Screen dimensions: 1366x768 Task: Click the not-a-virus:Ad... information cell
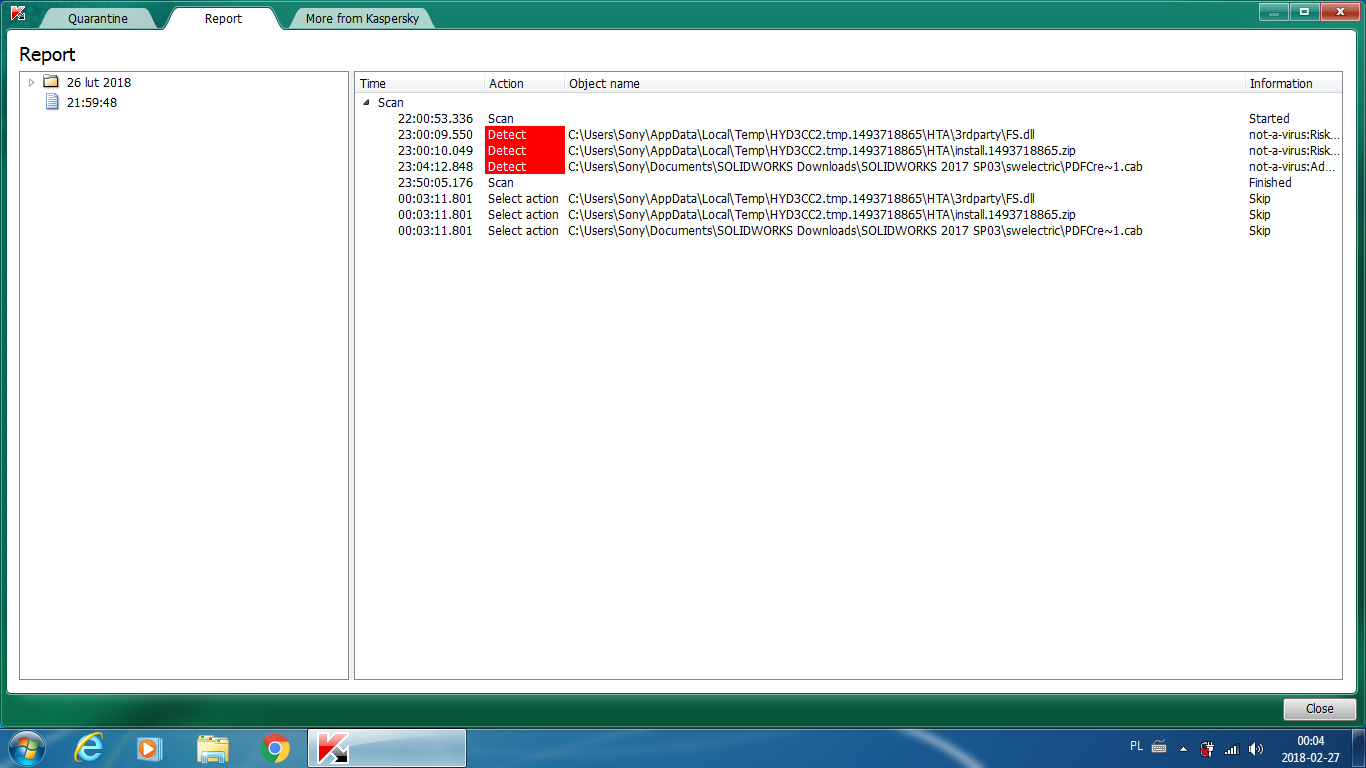click(x=1294, y=166)
